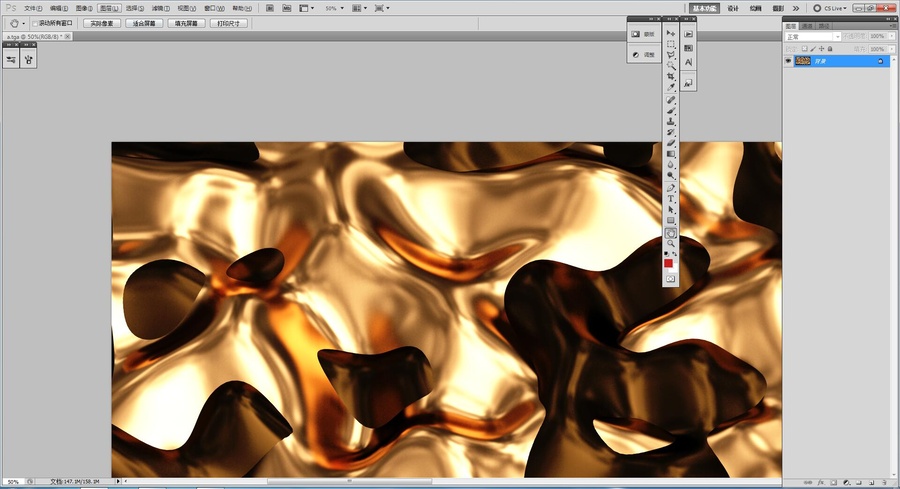This screenshot has width=900, height=489.
Task: Open the Character panel icon
Action: pos(689,62)
